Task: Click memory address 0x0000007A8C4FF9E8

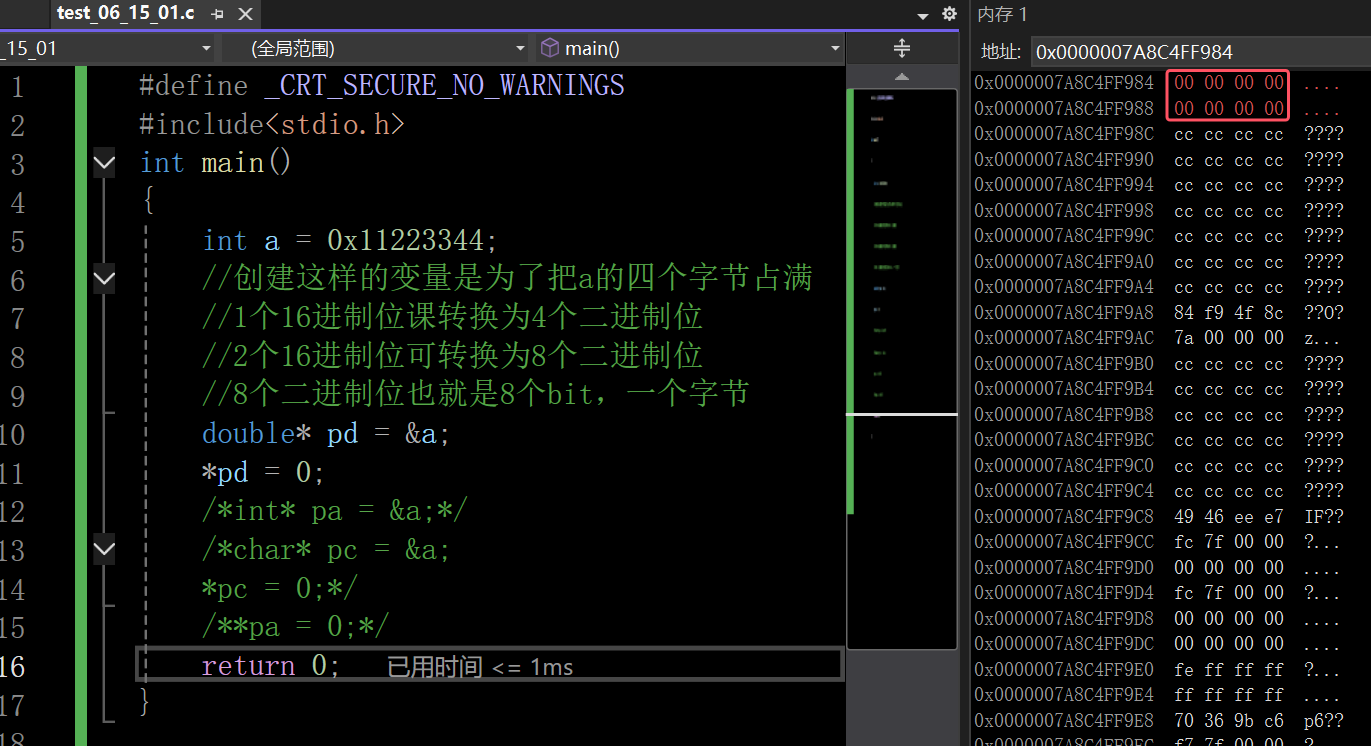Action: pos(1064,721)
